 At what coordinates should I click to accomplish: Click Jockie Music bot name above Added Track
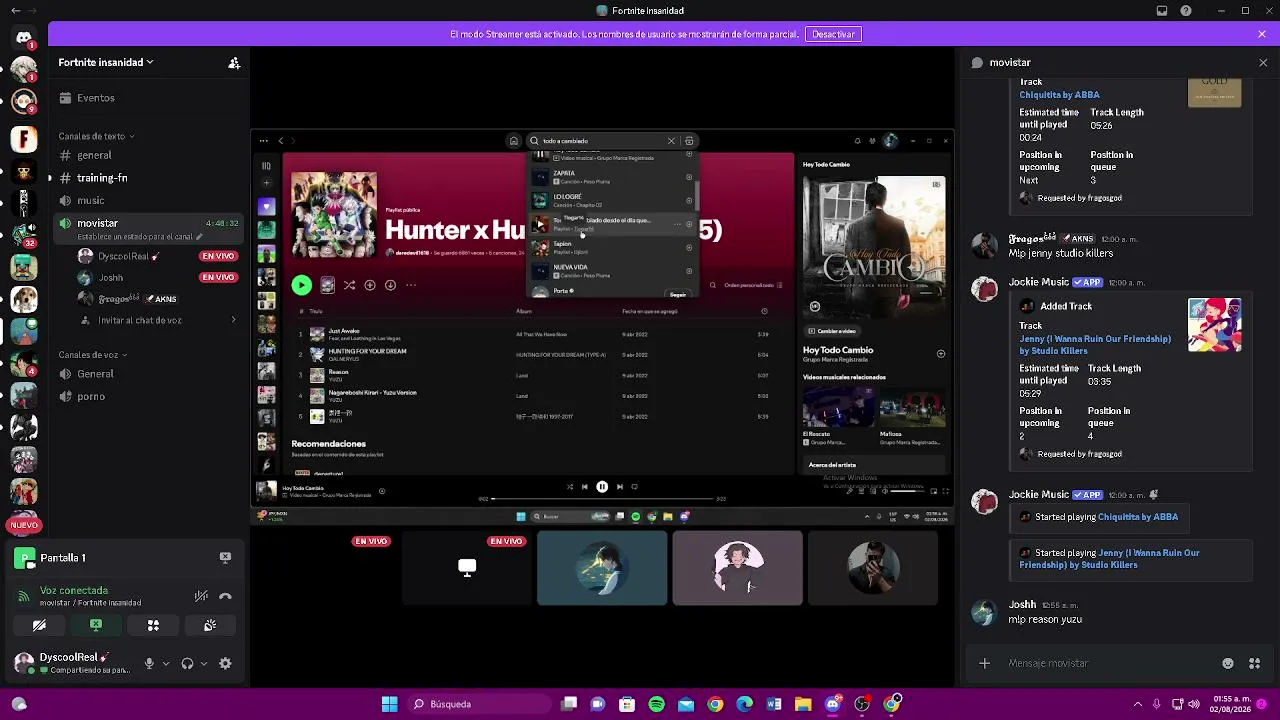tap(1039, 282)
